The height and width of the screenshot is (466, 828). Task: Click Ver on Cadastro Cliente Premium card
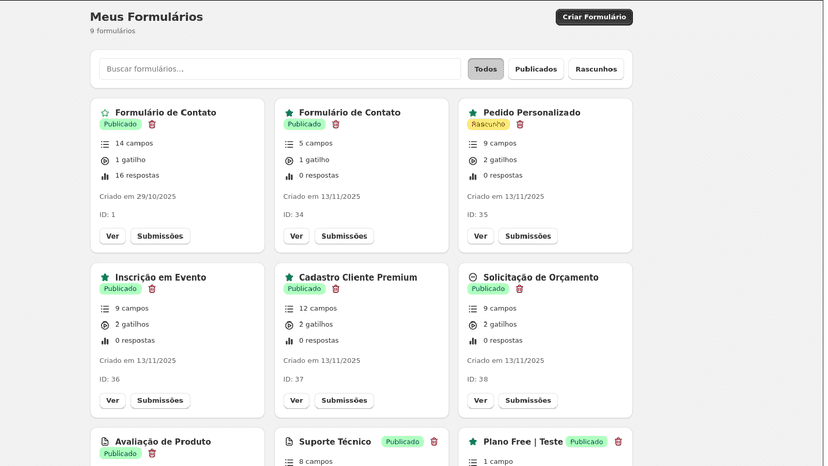(x=296, y=400)
